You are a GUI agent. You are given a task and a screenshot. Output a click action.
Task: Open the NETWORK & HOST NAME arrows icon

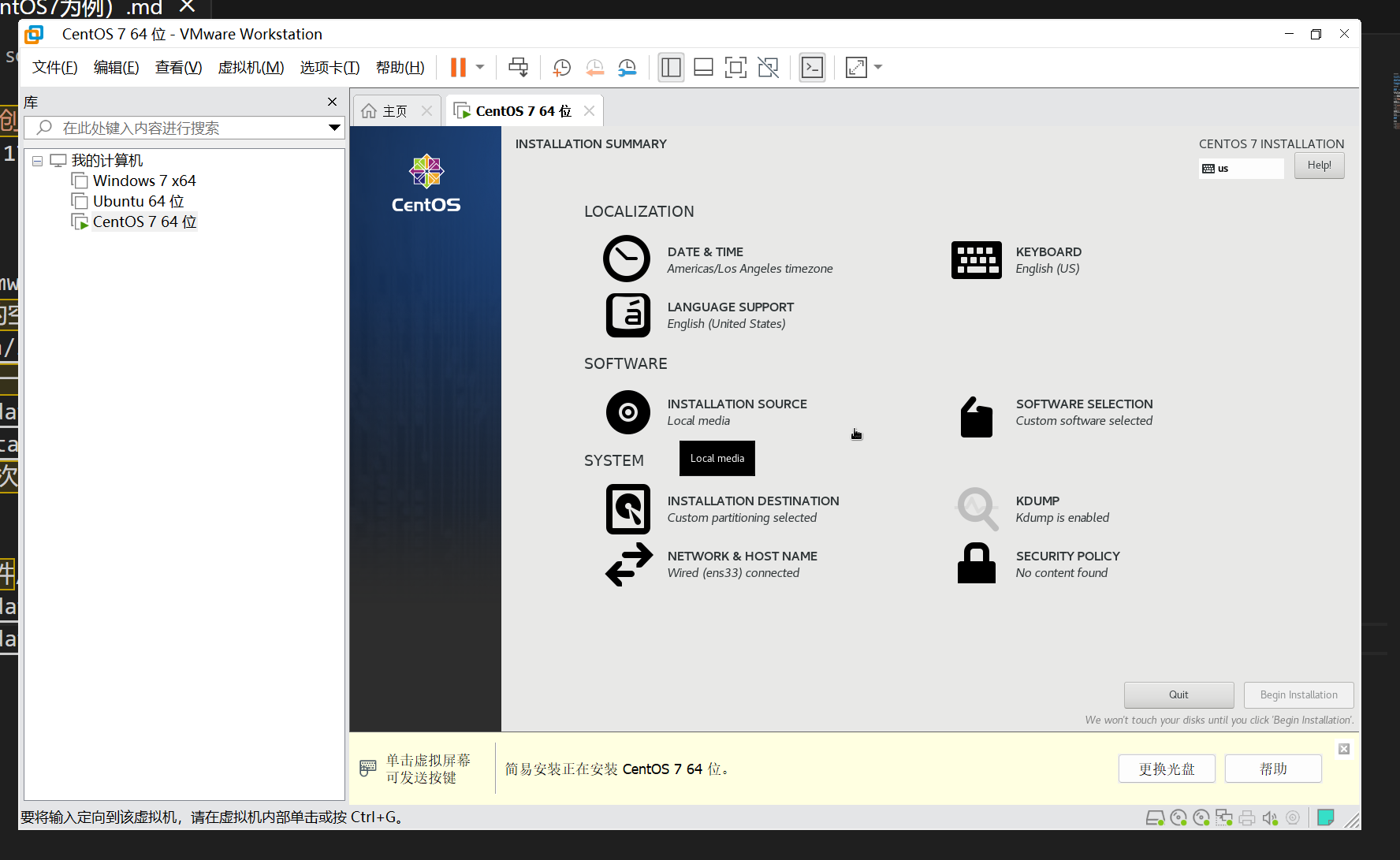coord(629,564)
